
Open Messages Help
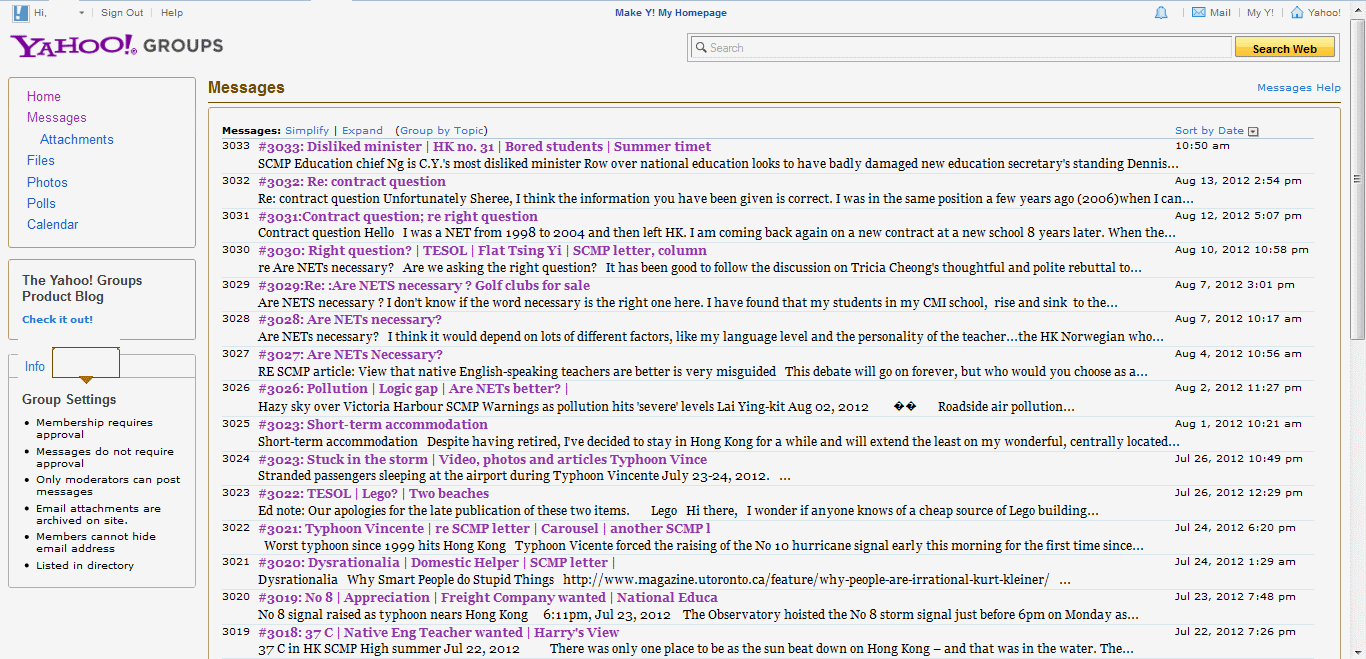tap(1298, 87)
